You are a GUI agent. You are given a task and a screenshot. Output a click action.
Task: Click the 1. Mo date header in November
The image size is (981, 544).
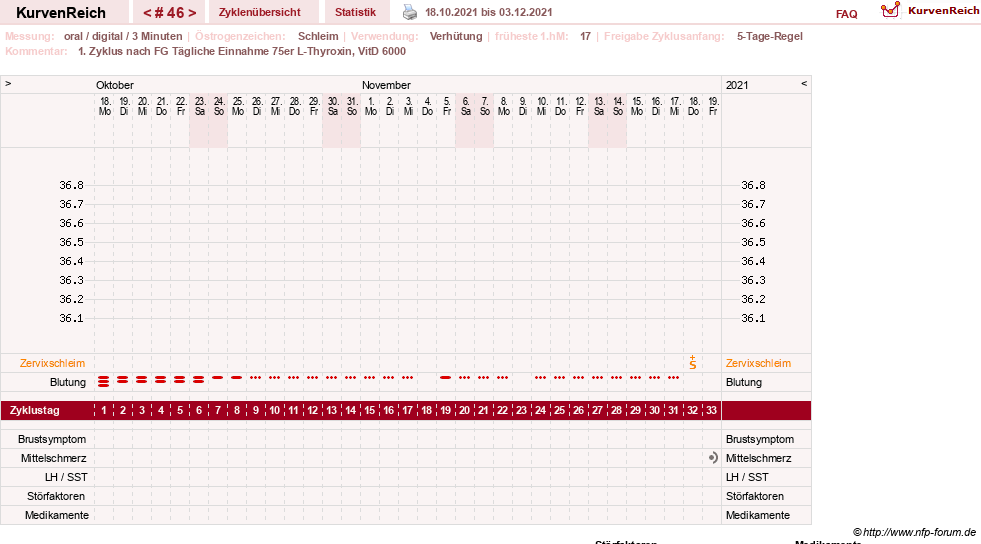point(370,106)
